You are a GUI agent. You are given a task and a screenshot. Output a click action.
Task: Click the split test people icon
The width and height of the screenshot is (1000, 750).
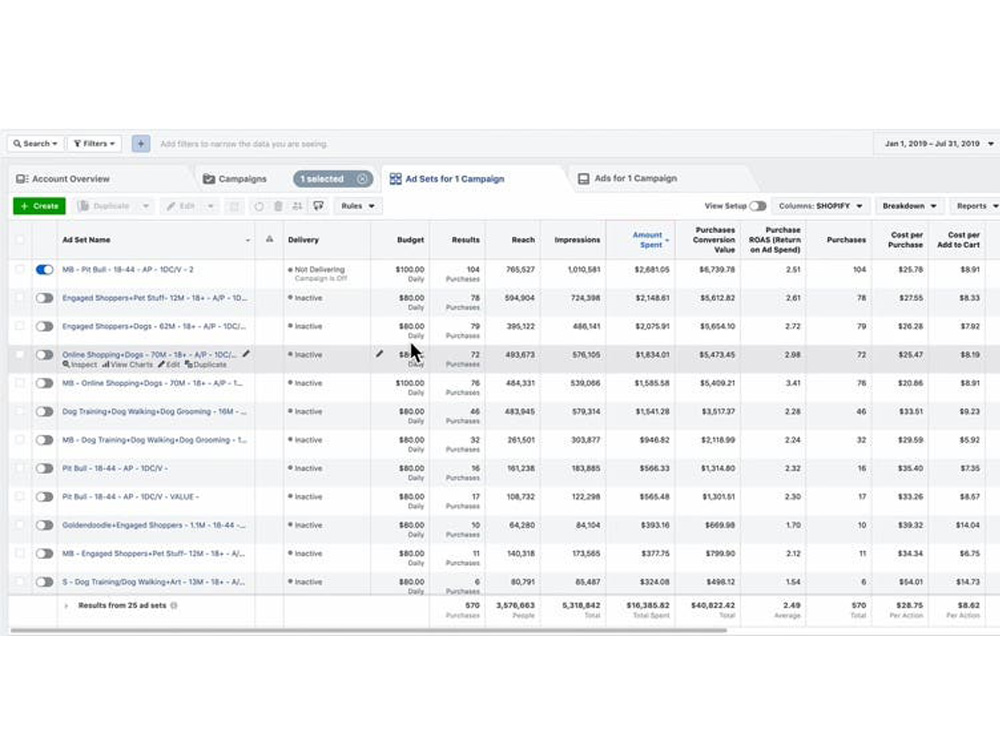pyautogui.click(x=297, y=206)
